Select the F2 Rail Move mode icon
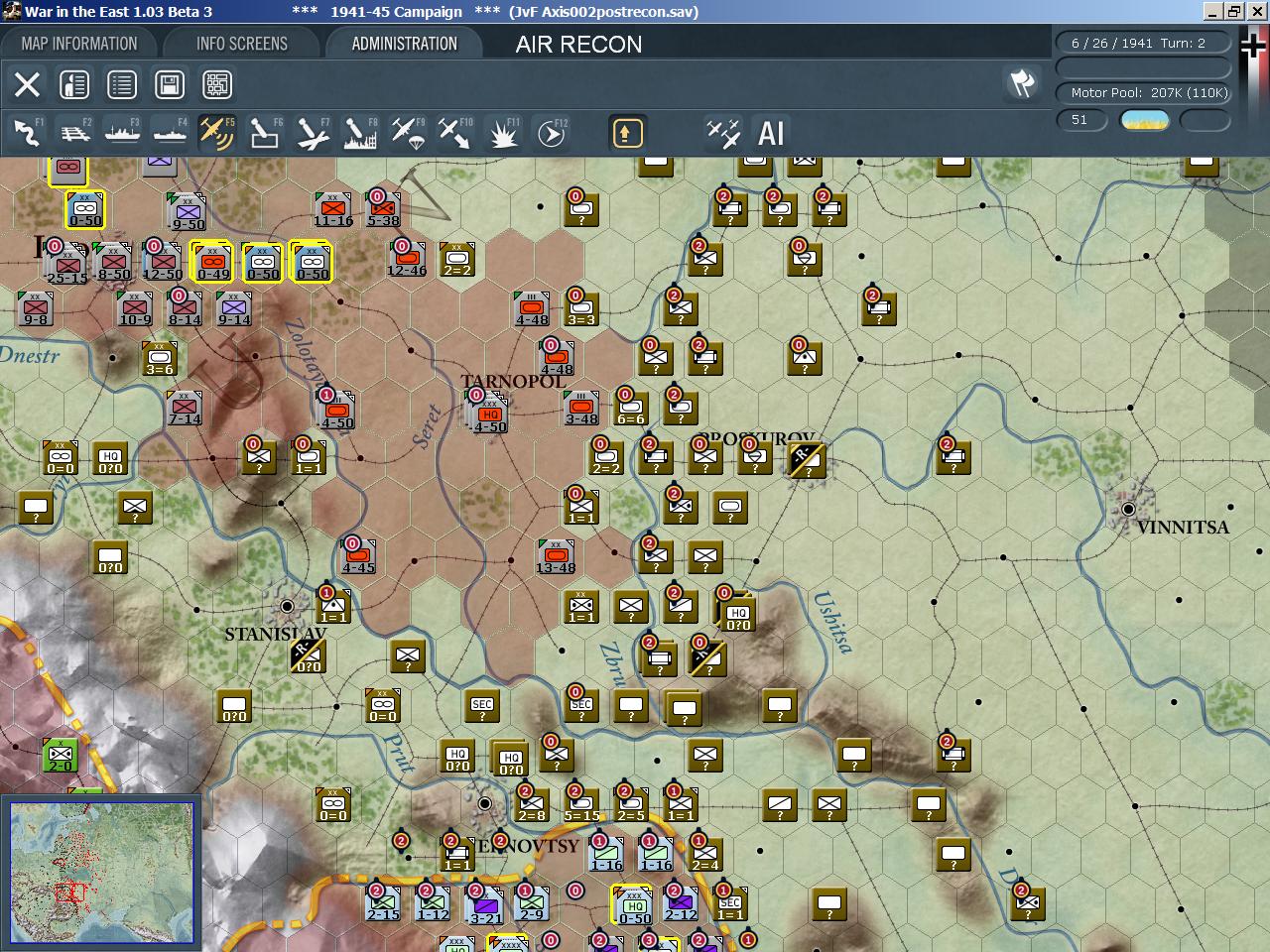The width and height of the screenshot is (1270, 952). (74, 132)
